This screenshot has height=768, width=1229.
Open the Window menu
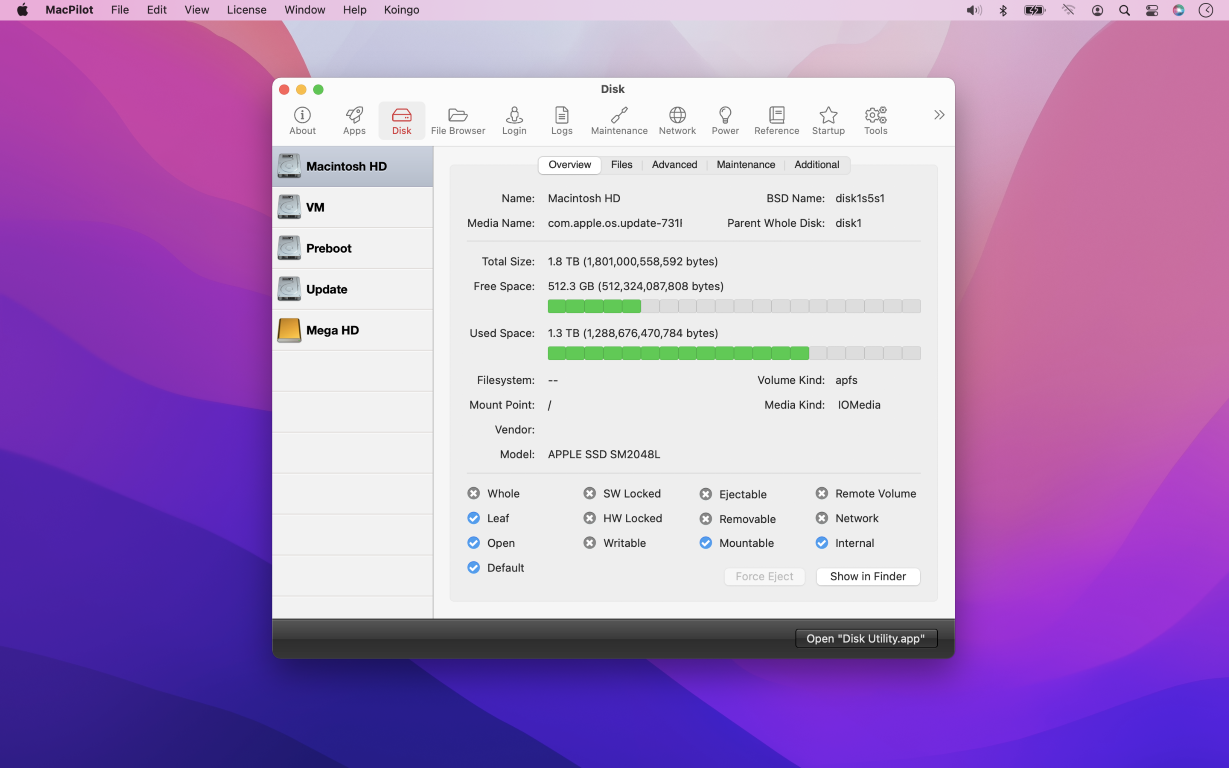tap(305, 10)
